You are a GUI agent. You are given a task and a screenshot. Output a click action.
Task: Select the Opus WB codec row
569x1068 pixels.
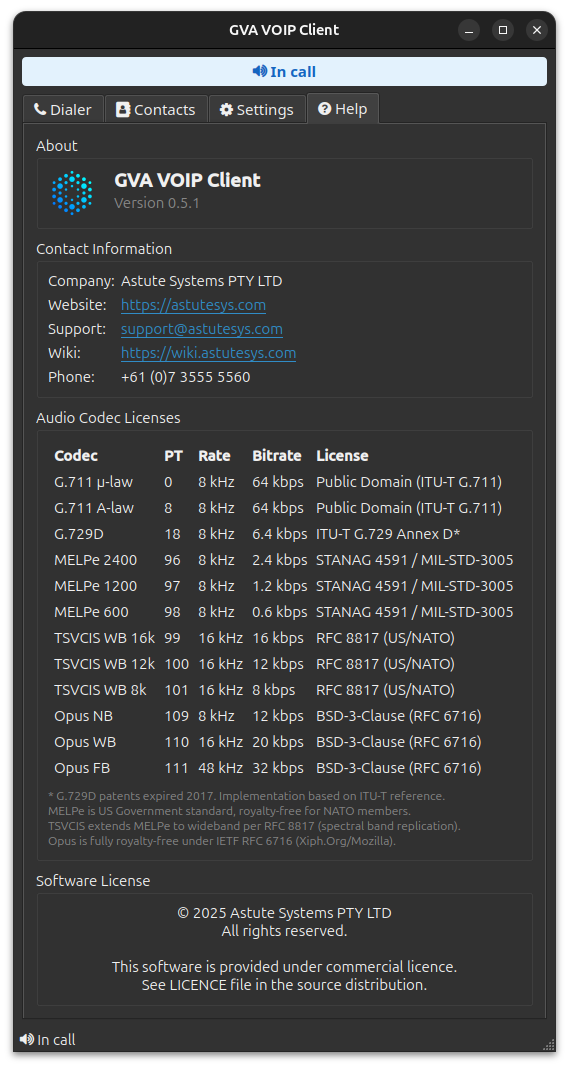click(284, 742)
